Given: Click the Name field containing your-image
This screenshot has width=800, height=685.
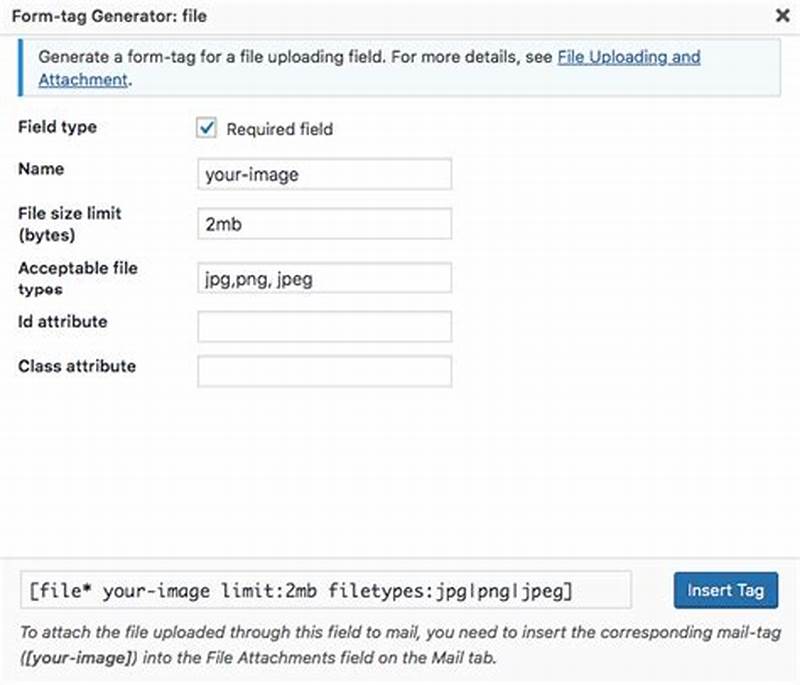Looking at the screenshot, I should 324,174.
